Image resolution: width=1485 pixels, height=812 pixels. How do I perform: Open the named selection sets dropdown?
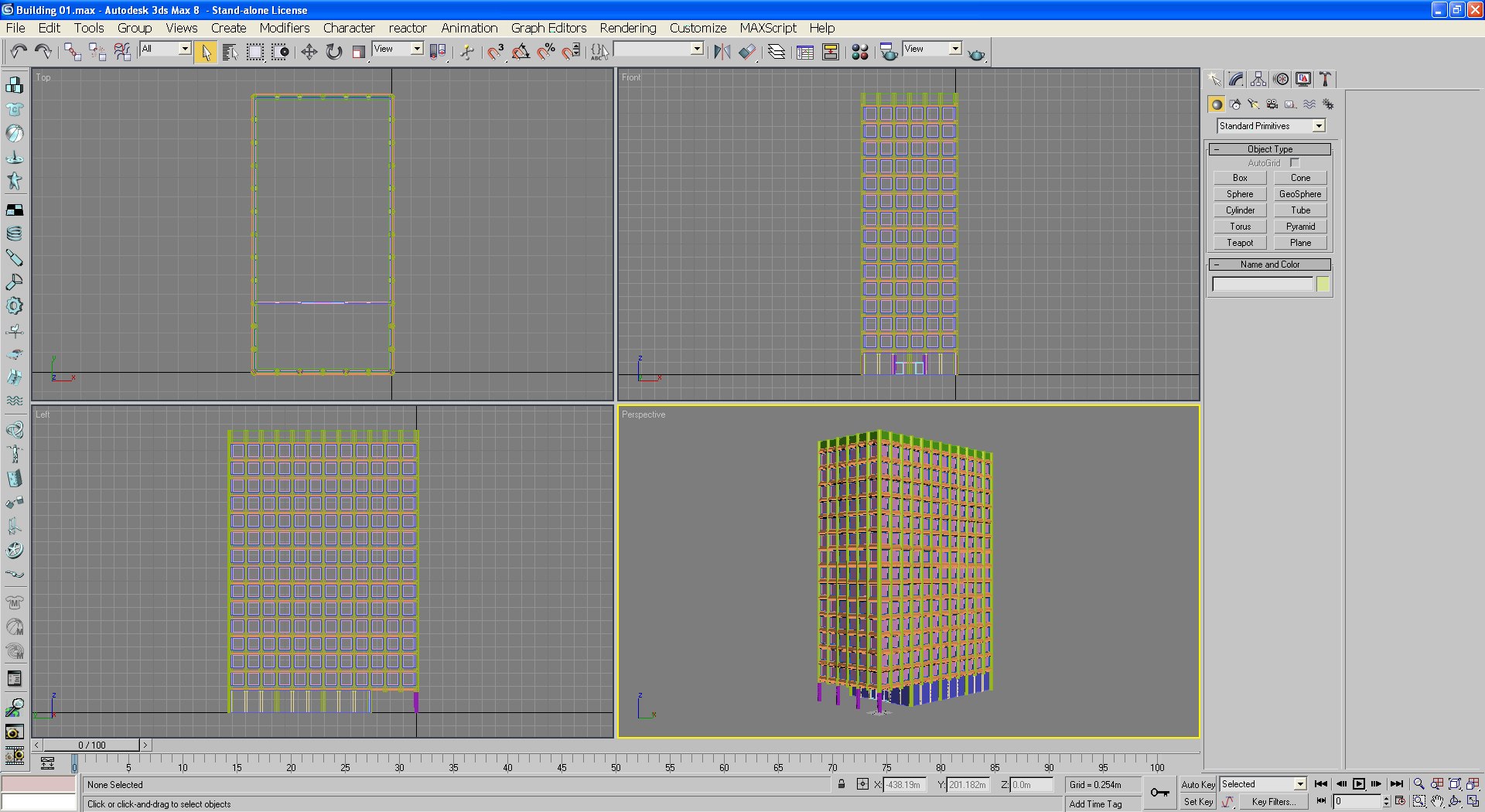click(697, 49)
